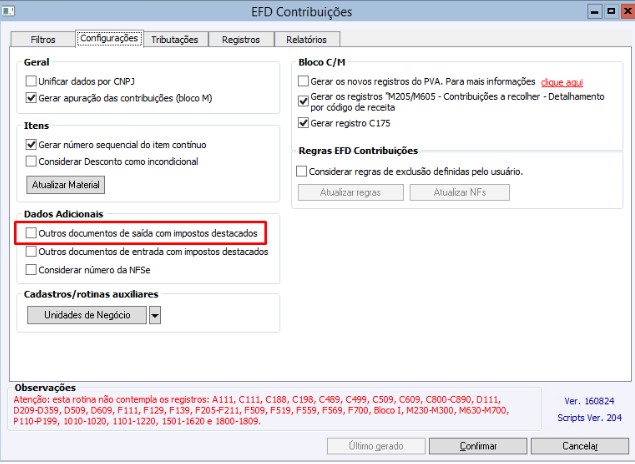Click the Cancelar button
Screen dimensions: 635x464
pyautogui.click(x=580, y=446)
